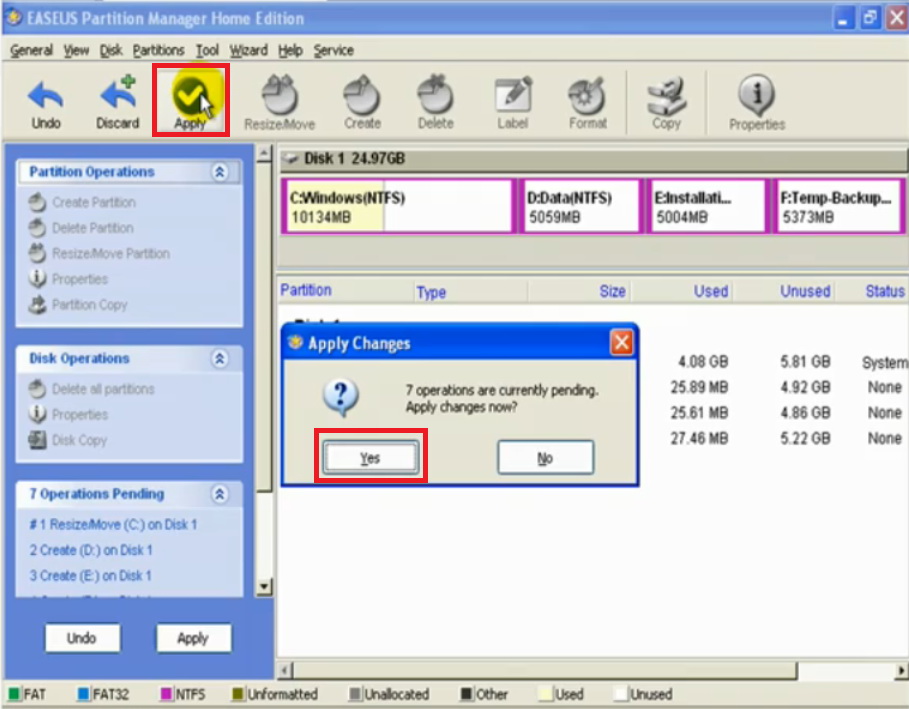The height and width of the screenshot is (709, 909).
Task: Collapse the Disk Operations panel
Action: pyautogui.click(x=220, y=358)
